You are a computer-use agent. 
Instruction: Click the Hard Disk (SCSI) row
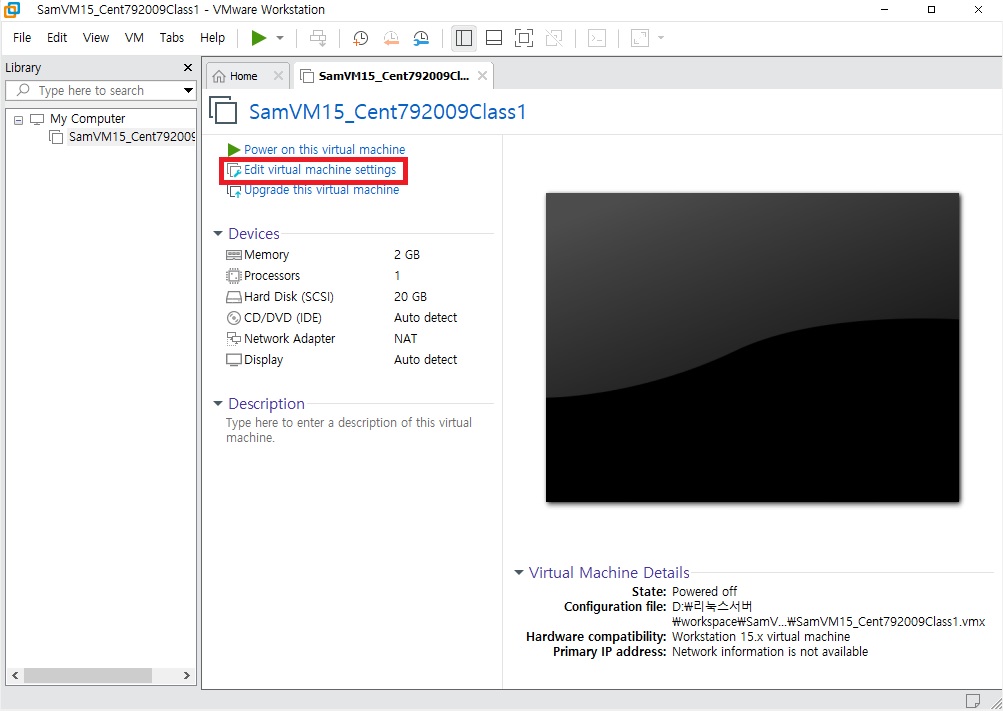click(342, 297)
